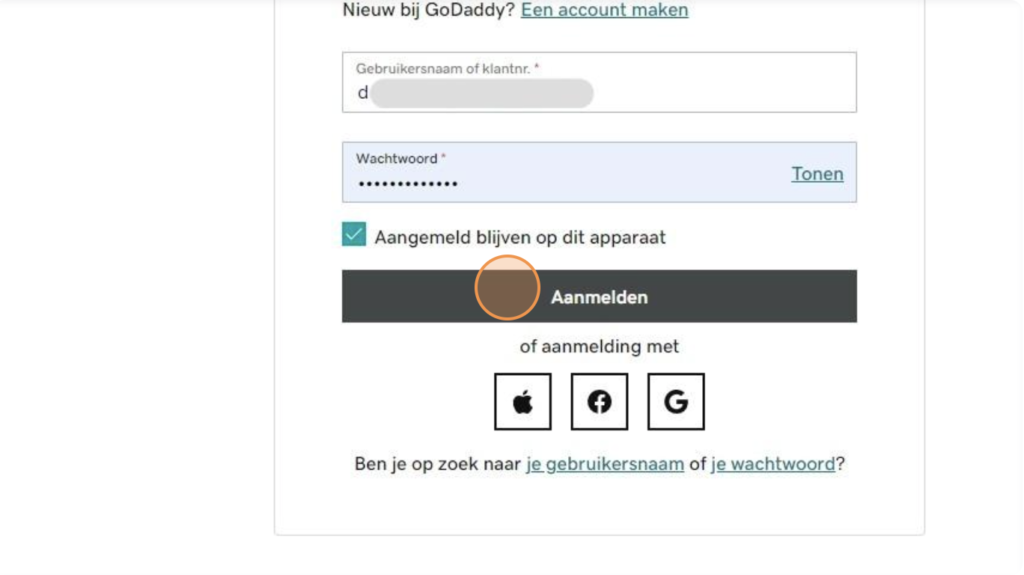
Task: Uncheck the stay signed in checkbox
Action: click(354, 234)
